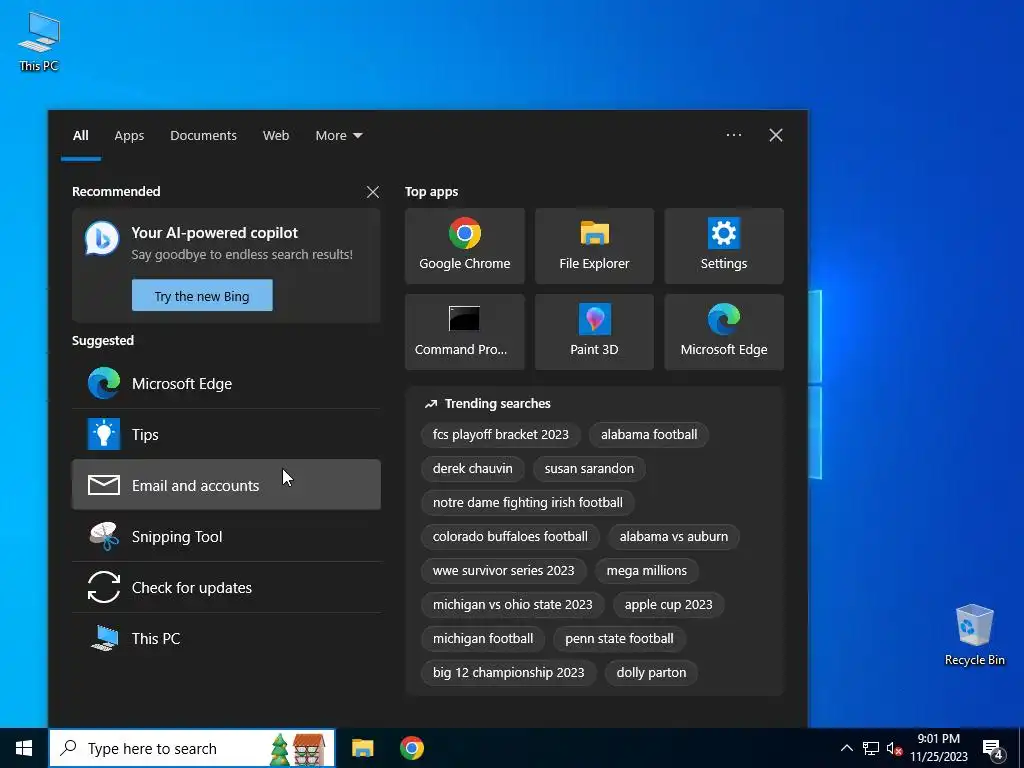Image resolution: width=1024 pixels, height=768 pixels.
Task: Click the Windows Start button
Action: tap(24, 748)
